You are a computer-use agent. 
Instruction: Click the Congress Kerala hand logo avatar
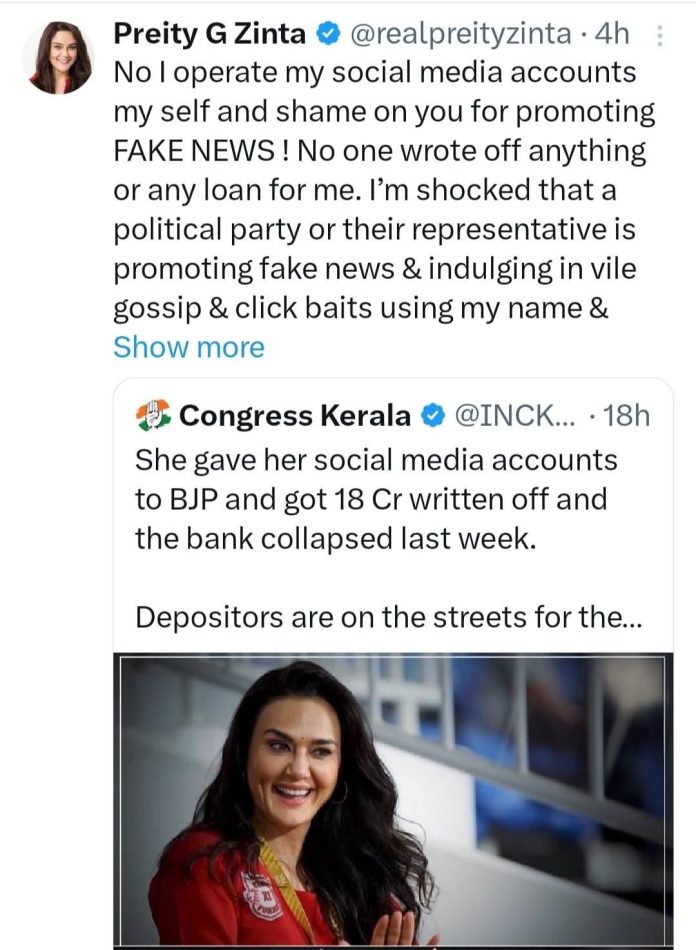pos(154,415)
